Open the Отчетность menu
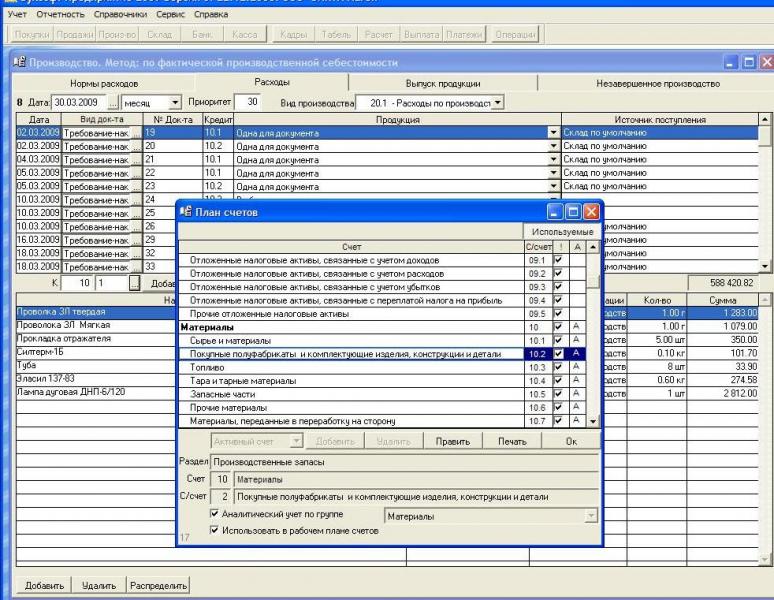The width and height of the screenshot is (774, 600). [60, 16]
